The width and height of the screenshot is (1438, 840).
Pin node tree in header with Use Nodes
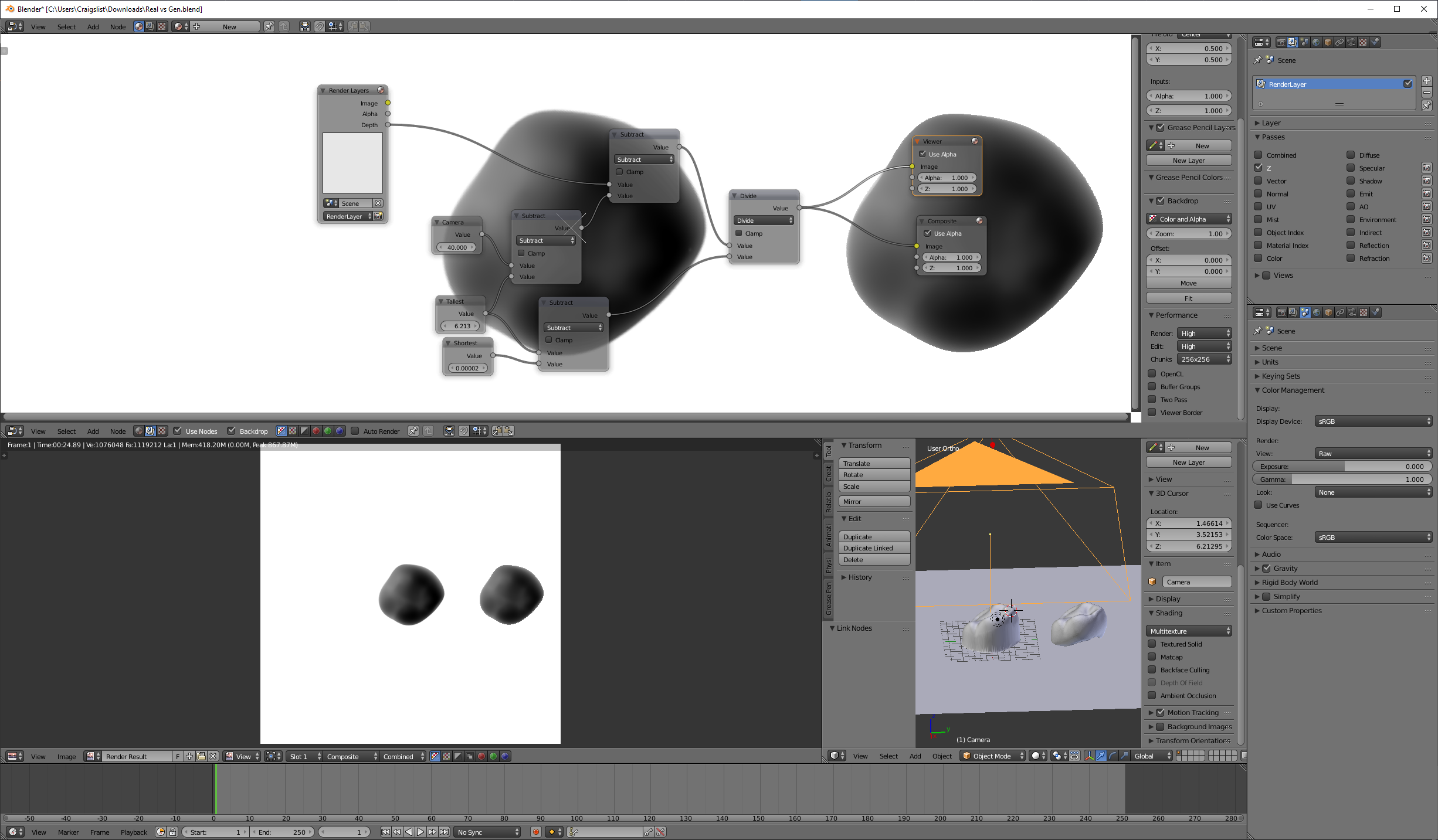pyautogui.click(x=413, y=431)
